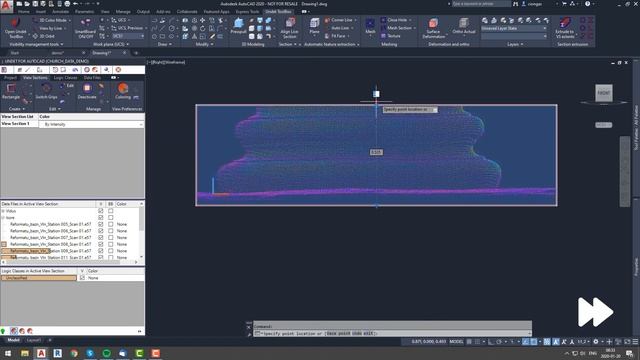Select the Model layout tab
The width and height of the screenshot is (640, 360).
(13, 340)
